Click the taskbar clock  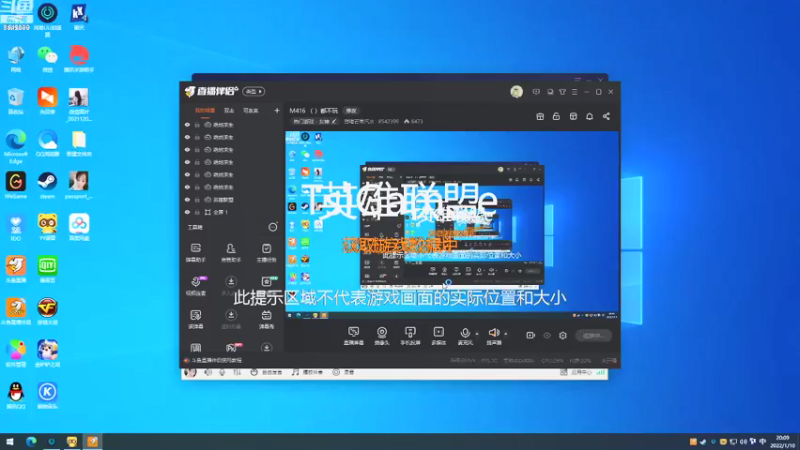pyautogui.click(x=783, y=441)
